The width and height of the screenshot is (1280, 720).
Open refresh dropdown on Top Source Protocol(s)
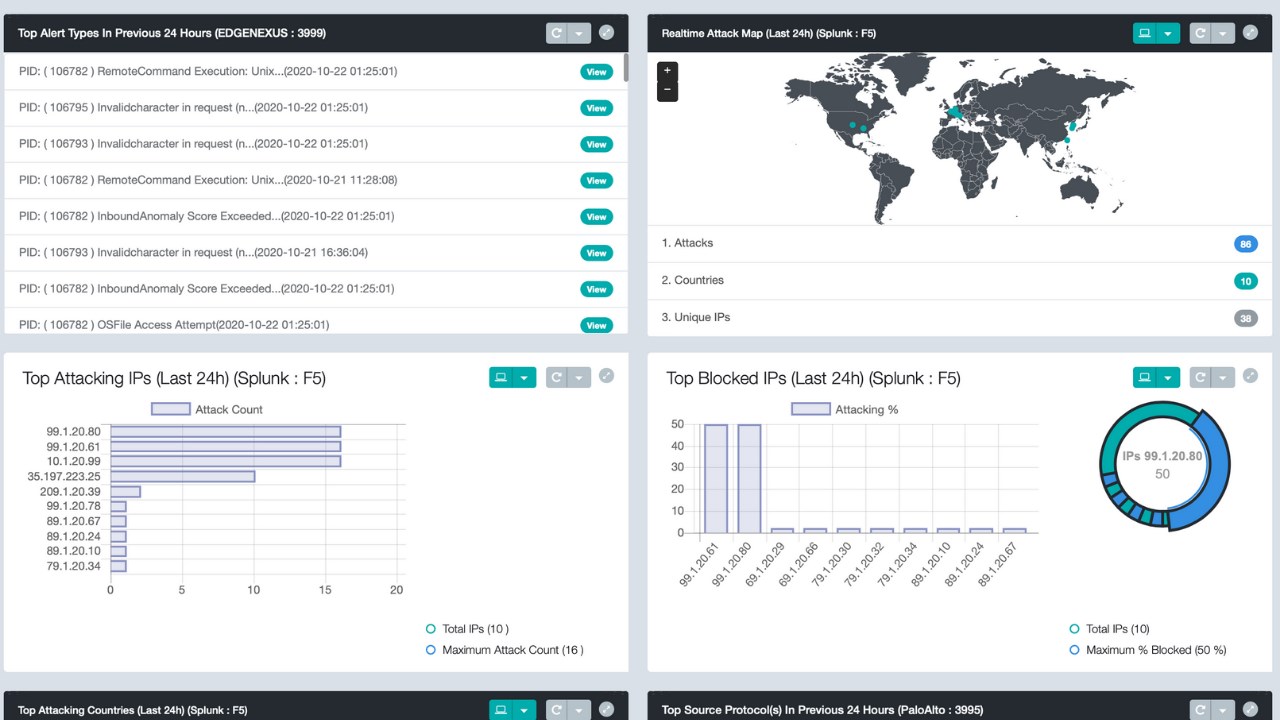(1223, 710)
